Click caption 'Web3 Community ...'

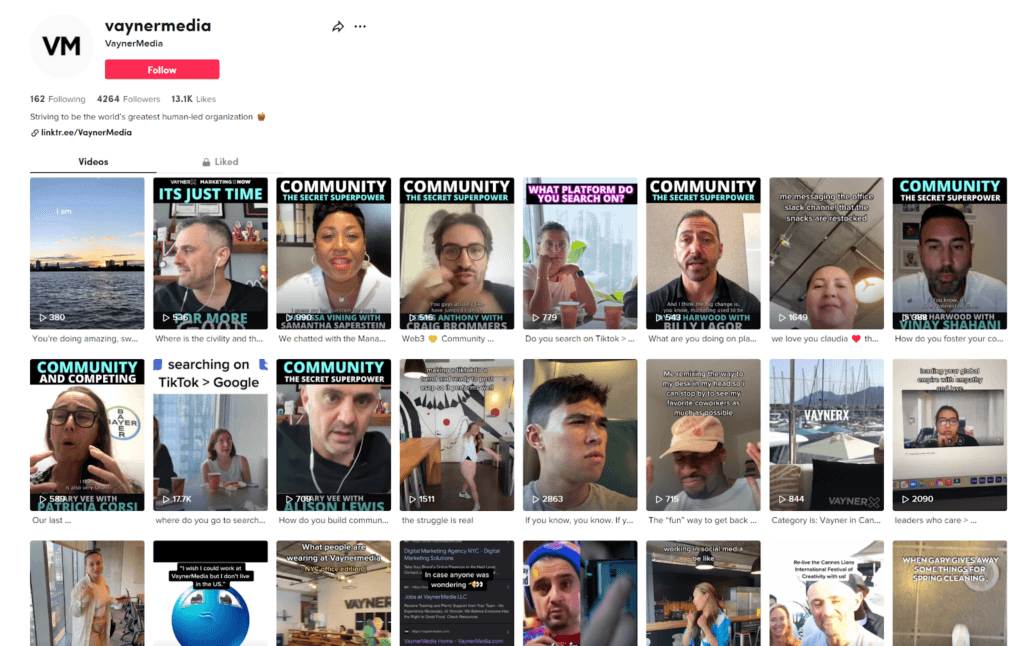[x=447, y=339]
